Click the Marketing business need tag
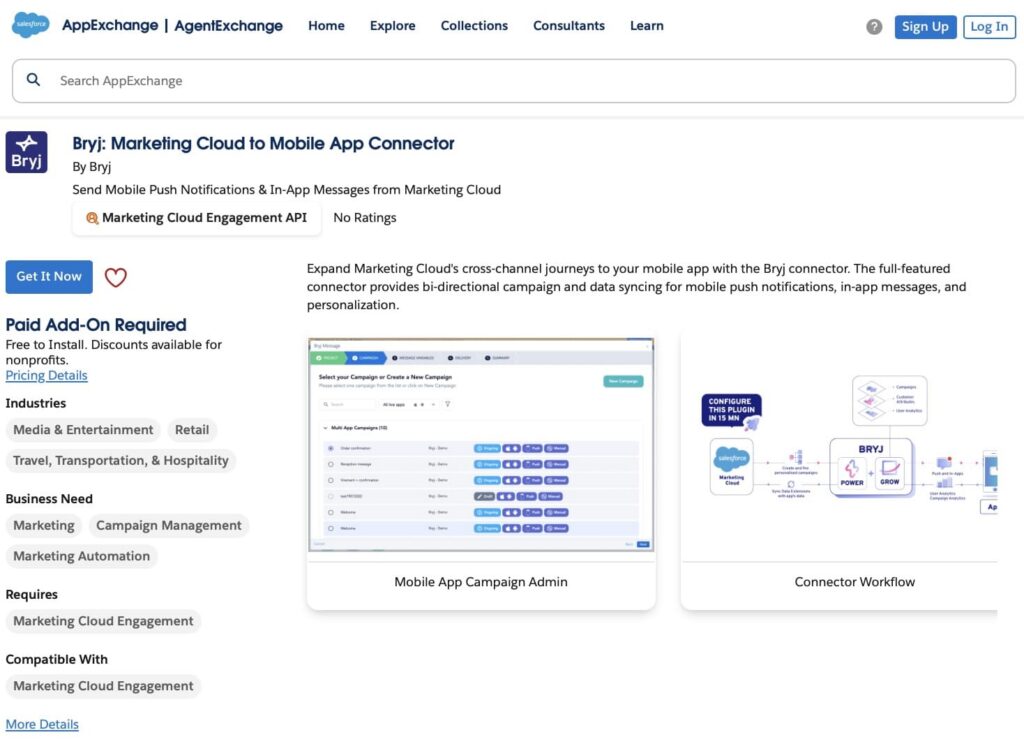1024x751 pixels. (44, 526)
